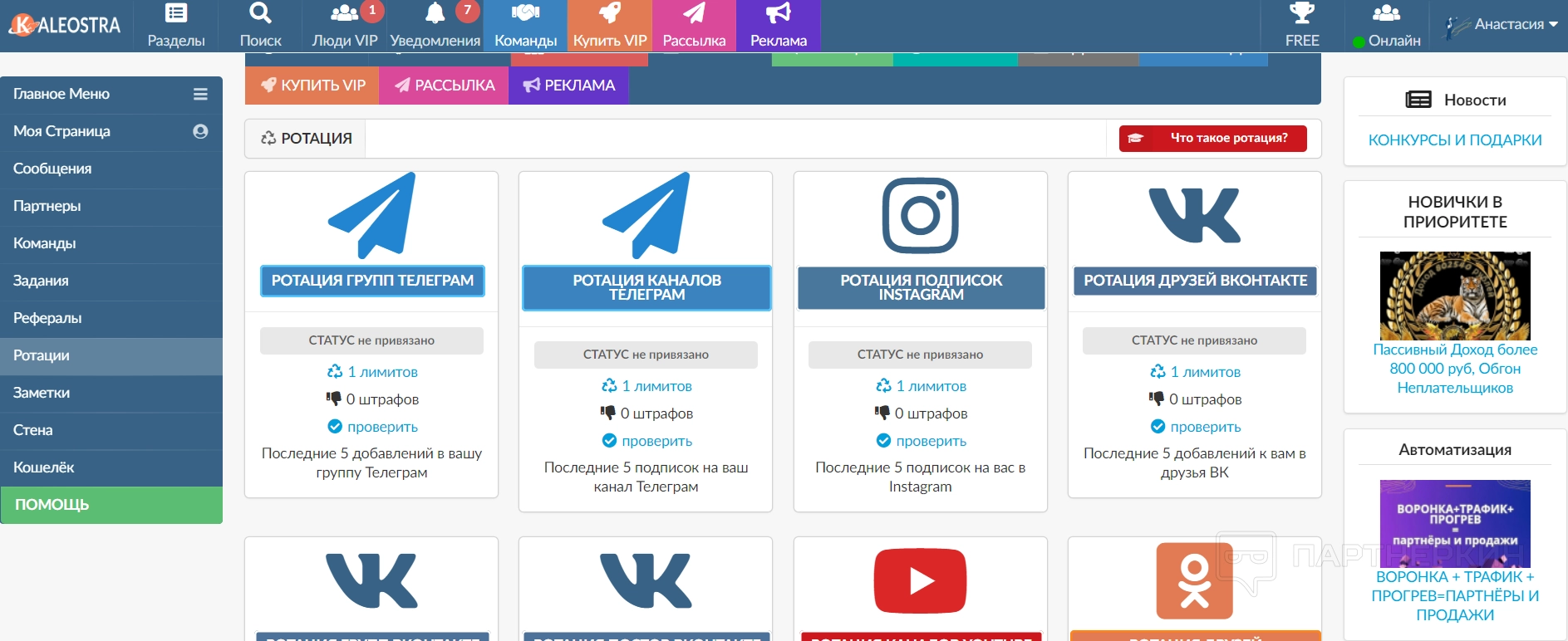
Task: Click VK logo in first bottom-row card
Action: pyautogui.click(x=371, y=581)
